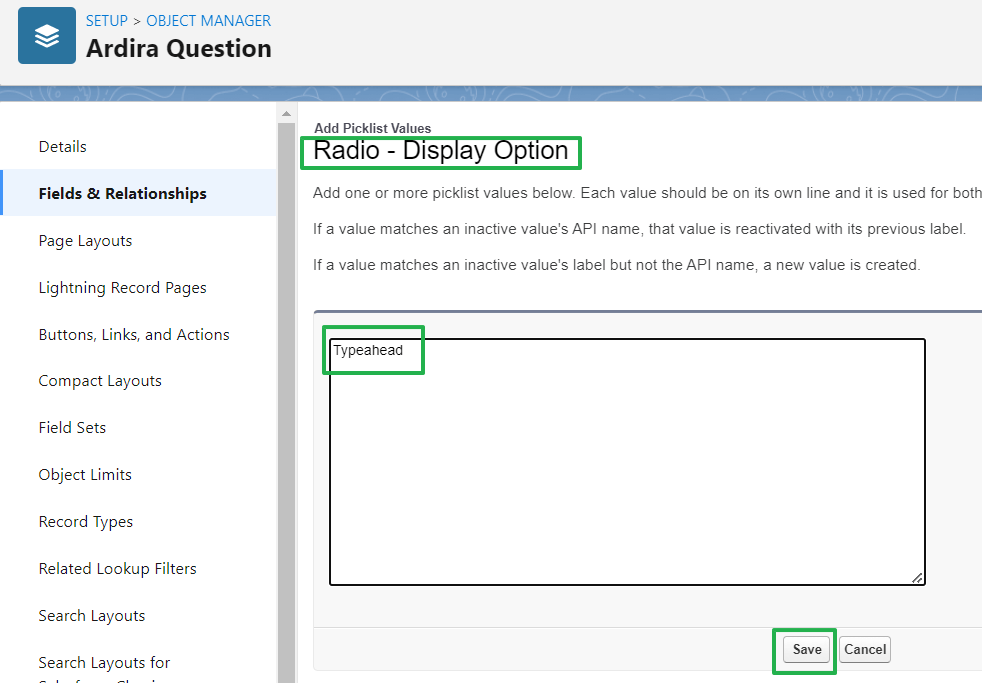Cancel adding picklist values
982x683 pixels.
tap(864, 649)
